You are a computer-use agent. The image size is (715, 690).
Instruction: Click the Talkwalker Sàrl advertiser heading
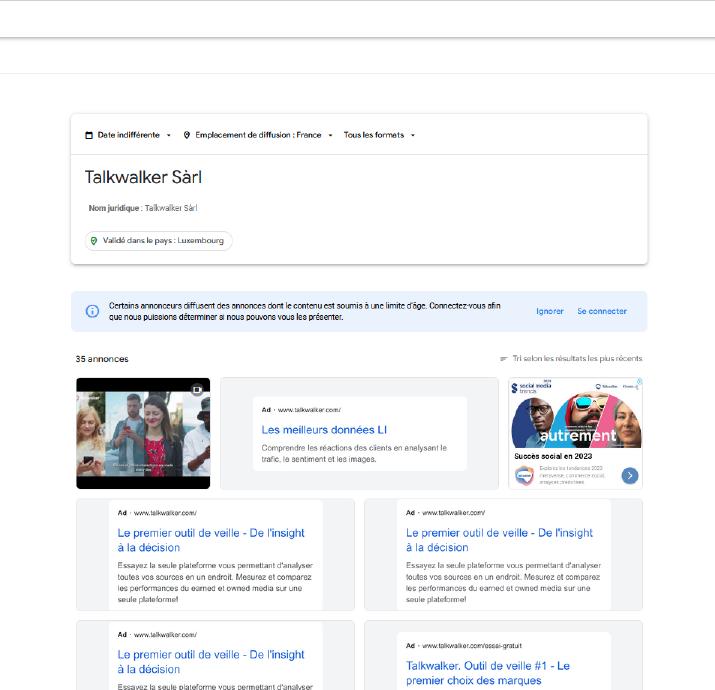143,177
